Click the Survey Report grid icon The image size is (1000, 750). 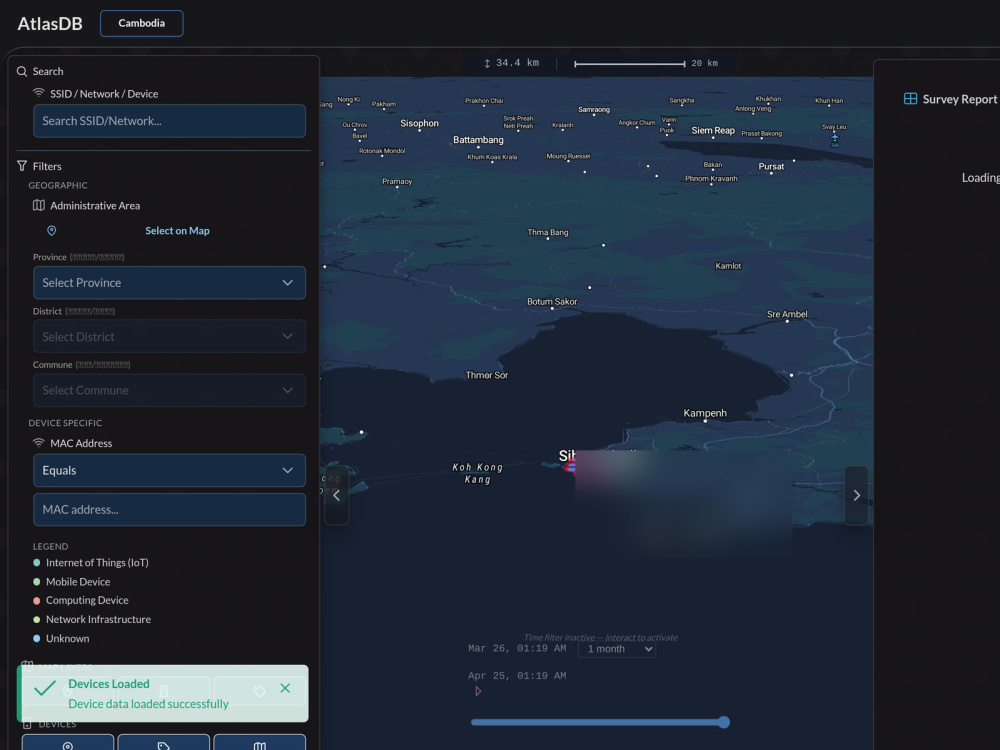point(911,99)
